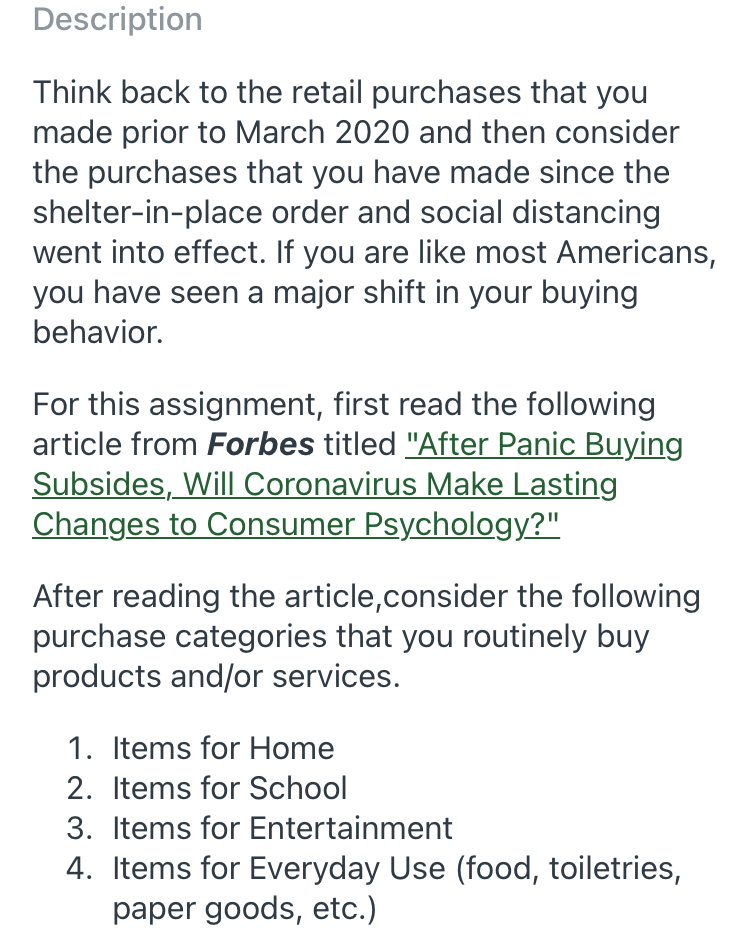Click the "Description" heading
The height and width of the screenshot is (935, 750).
117,19
